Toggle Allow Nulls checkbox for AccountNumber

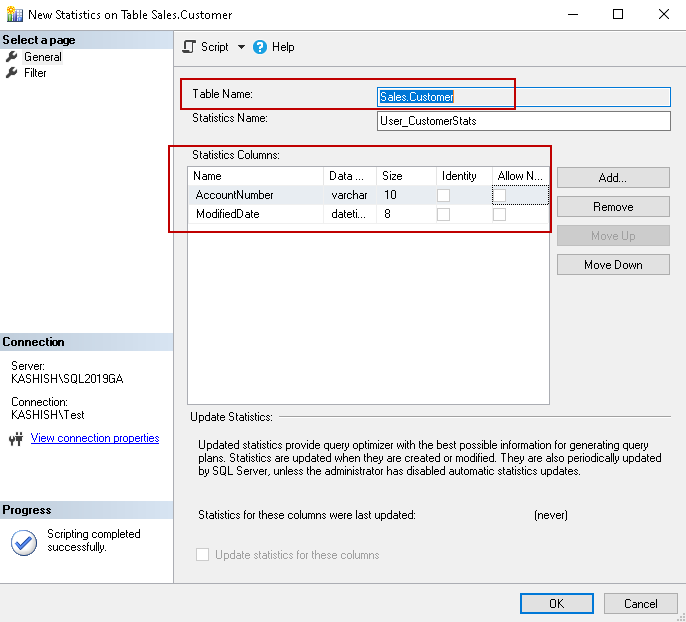pyautogui.click(x=499, y=195)
